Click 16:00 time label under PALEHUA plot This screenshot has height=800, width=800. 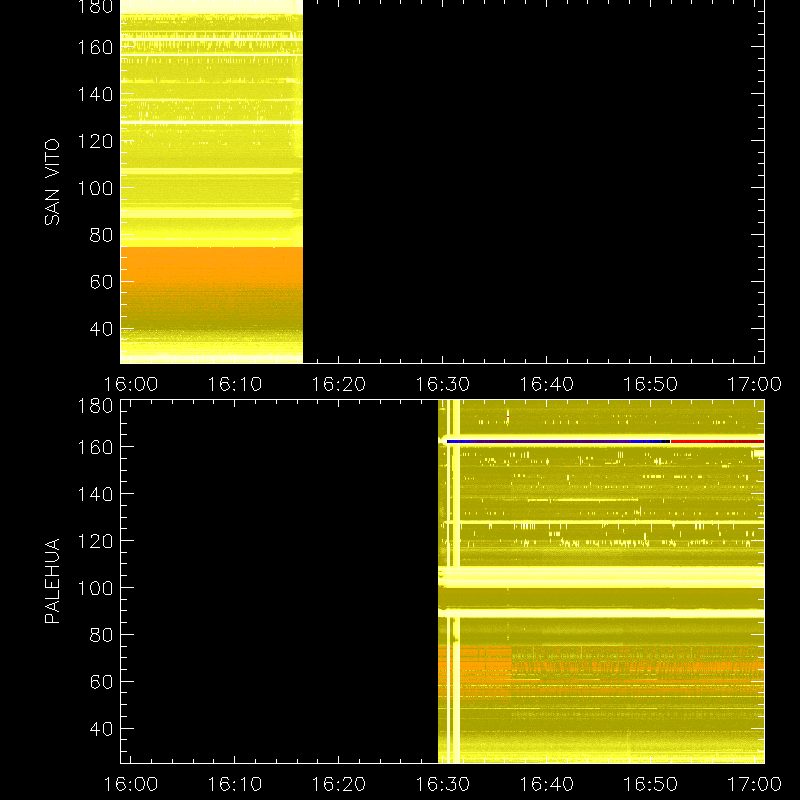point(131,784)
